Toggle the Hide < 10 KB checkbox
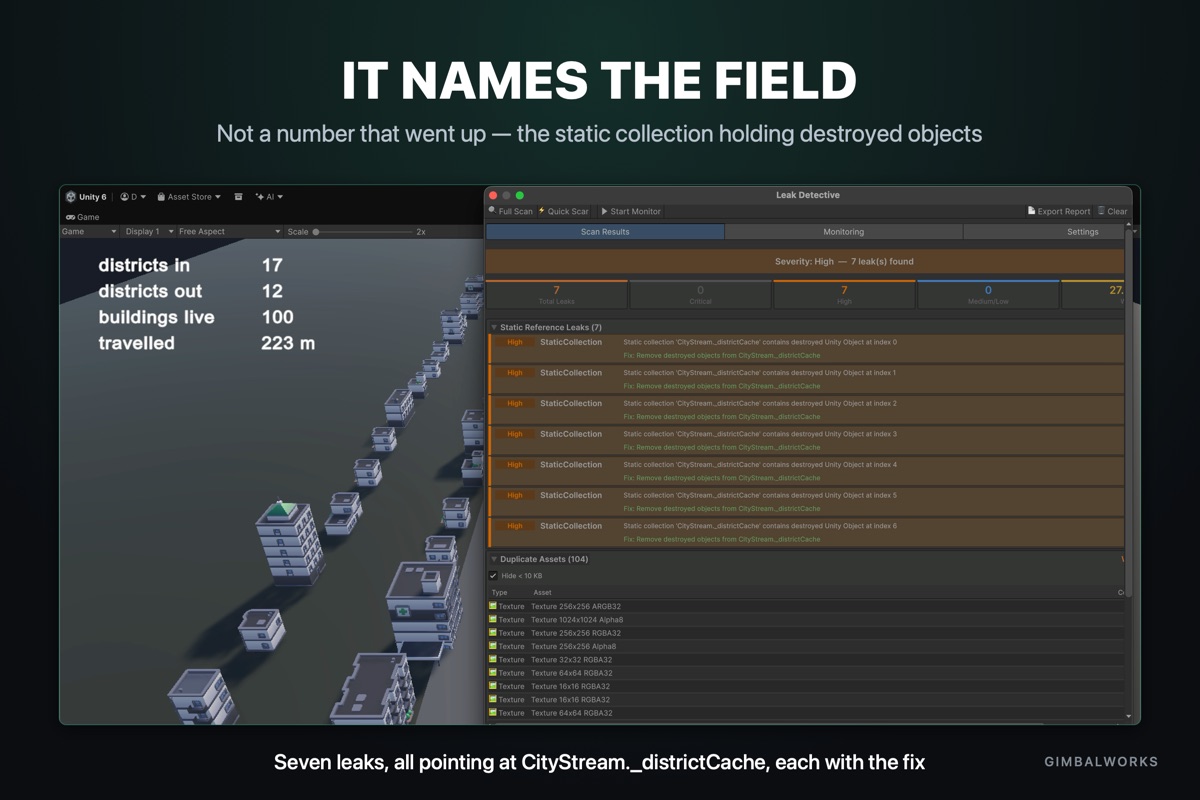1200x800 pixels. pos(493,576)
